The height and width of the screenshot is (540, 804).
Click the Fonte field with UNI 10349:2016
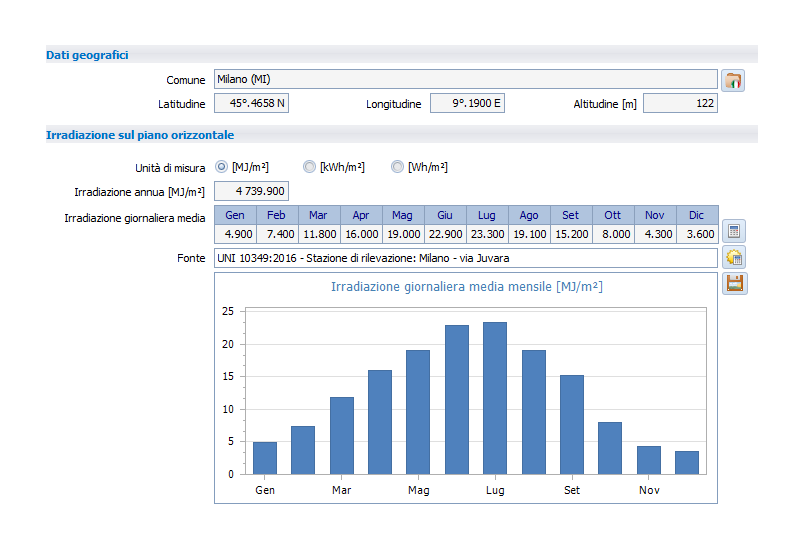pos(466,258)
